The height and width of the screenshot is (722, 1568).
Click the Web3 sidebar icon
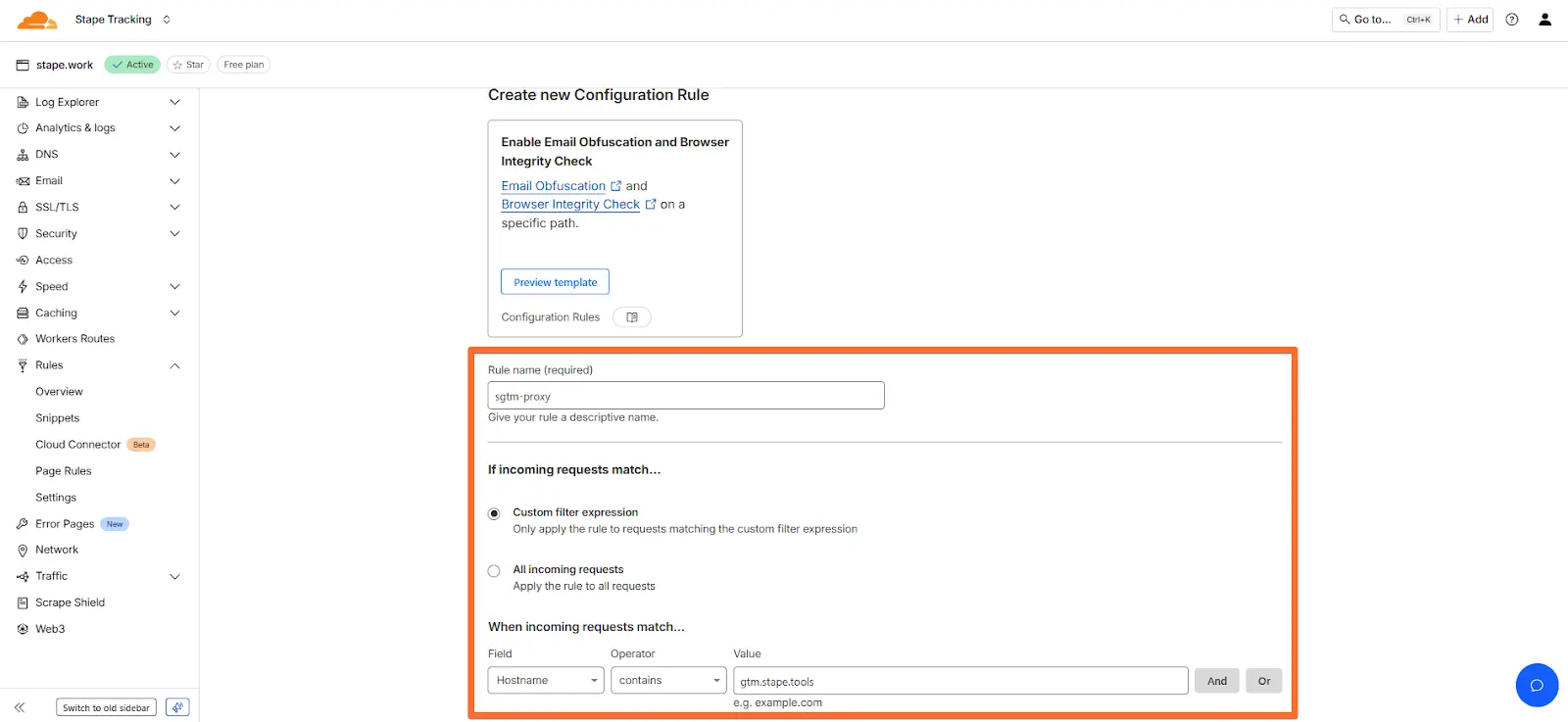(23, 630)
